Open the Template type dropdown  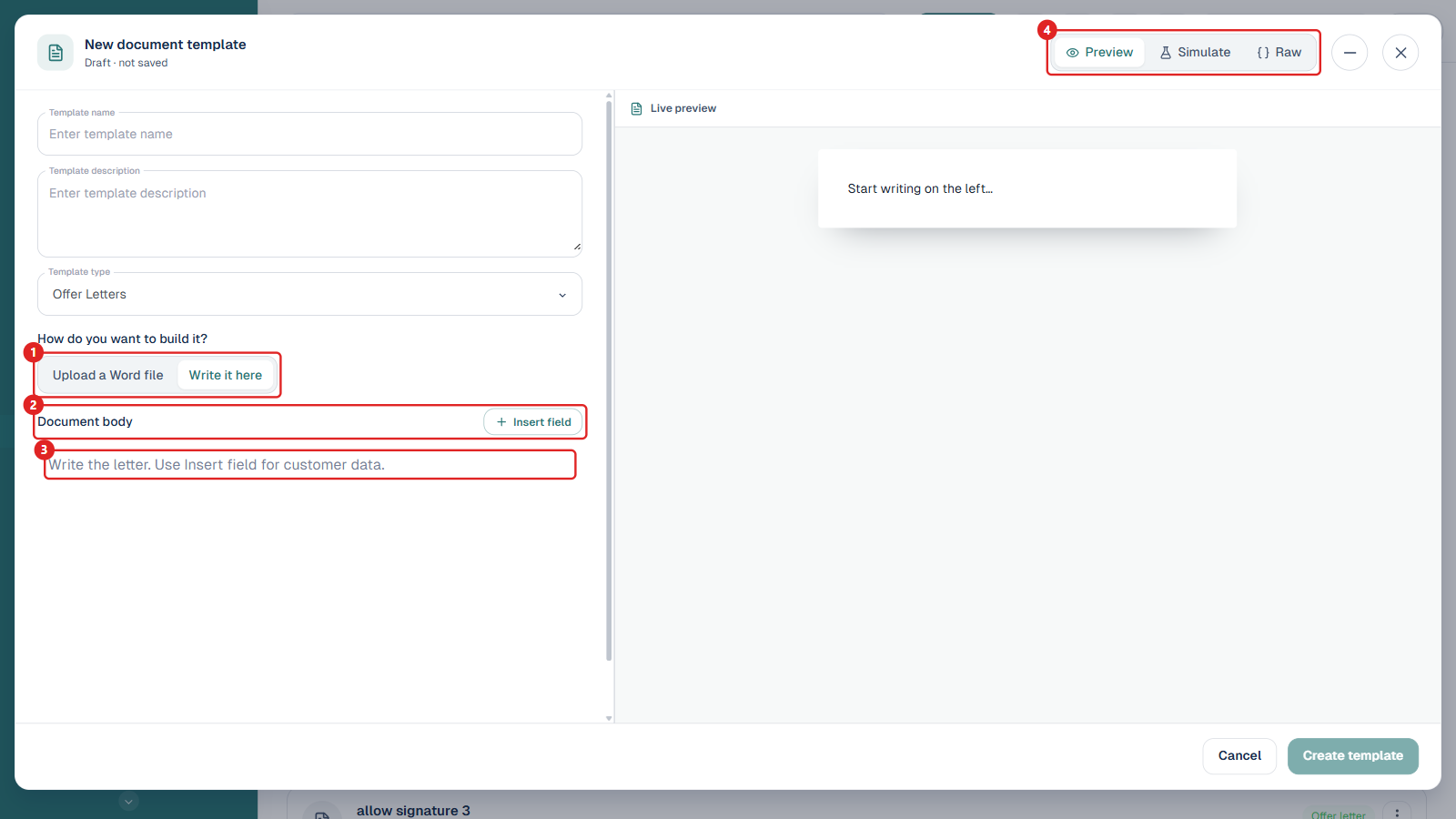pos(309,294)
